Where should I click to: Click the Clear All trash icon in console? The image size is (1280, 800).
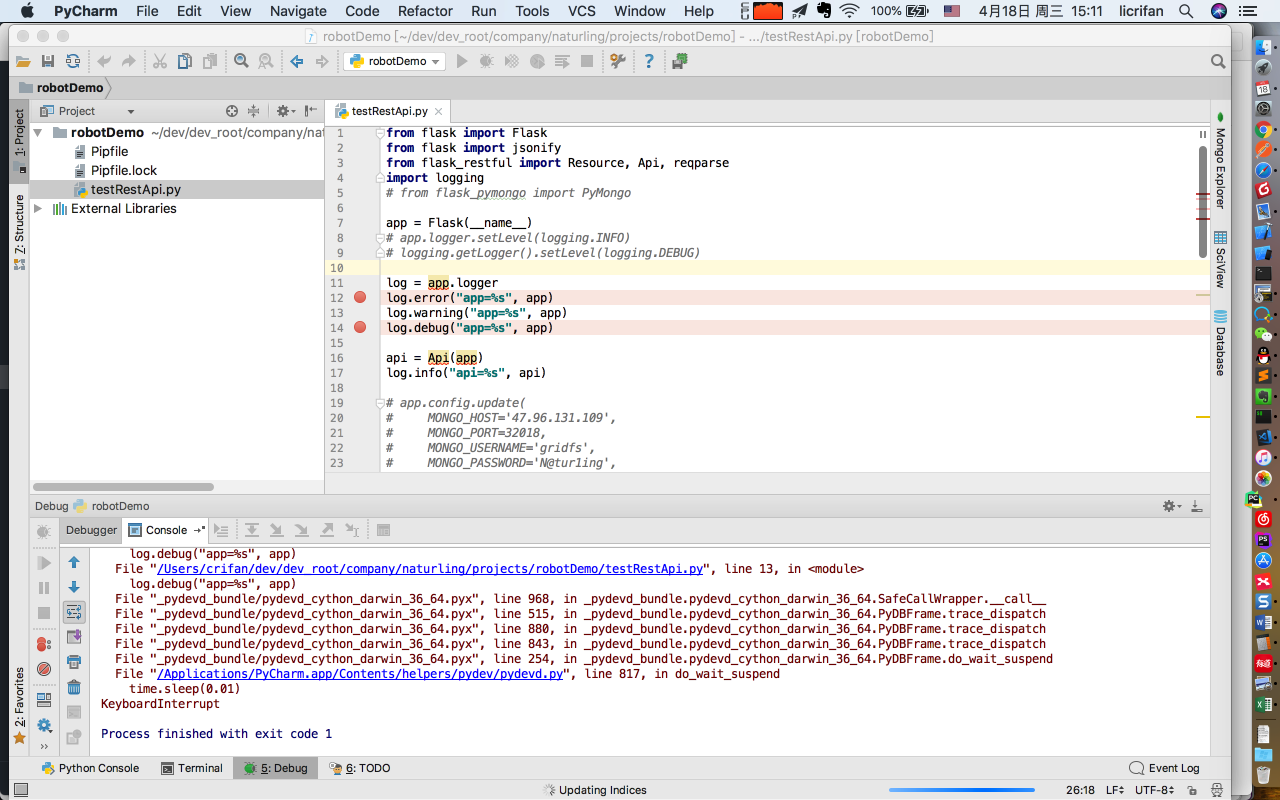click(74, 687)
